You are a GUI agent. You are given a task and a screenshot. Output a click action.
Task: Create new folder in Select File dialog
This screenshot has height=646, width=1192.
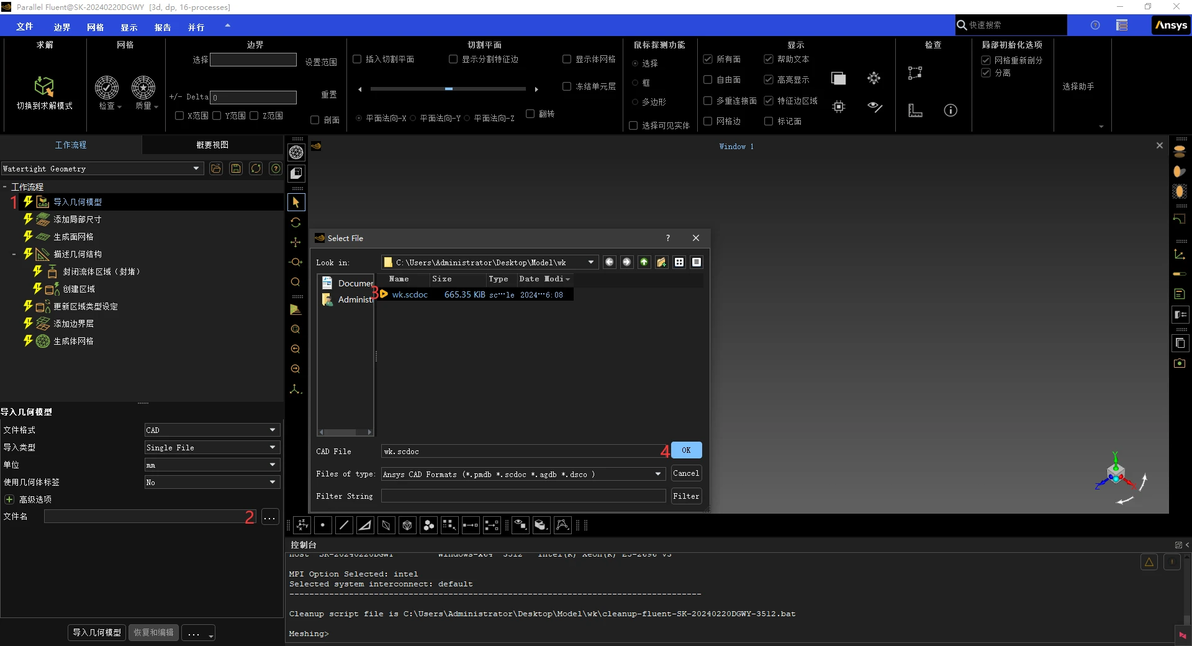click(x=661, y=262)
